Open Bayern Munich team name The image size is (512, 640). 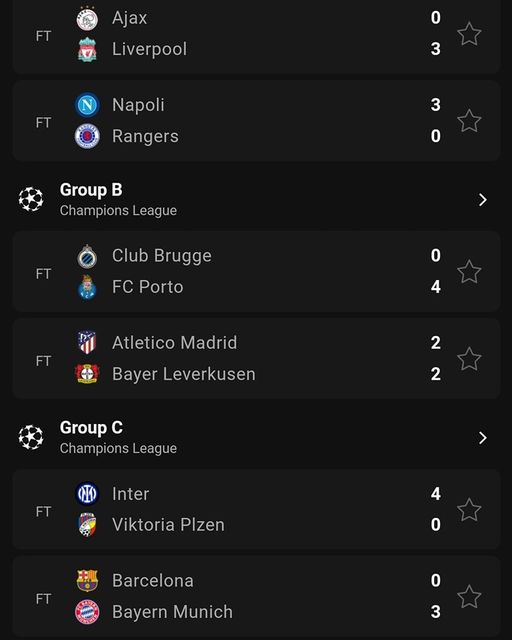[x=172, y=612]
